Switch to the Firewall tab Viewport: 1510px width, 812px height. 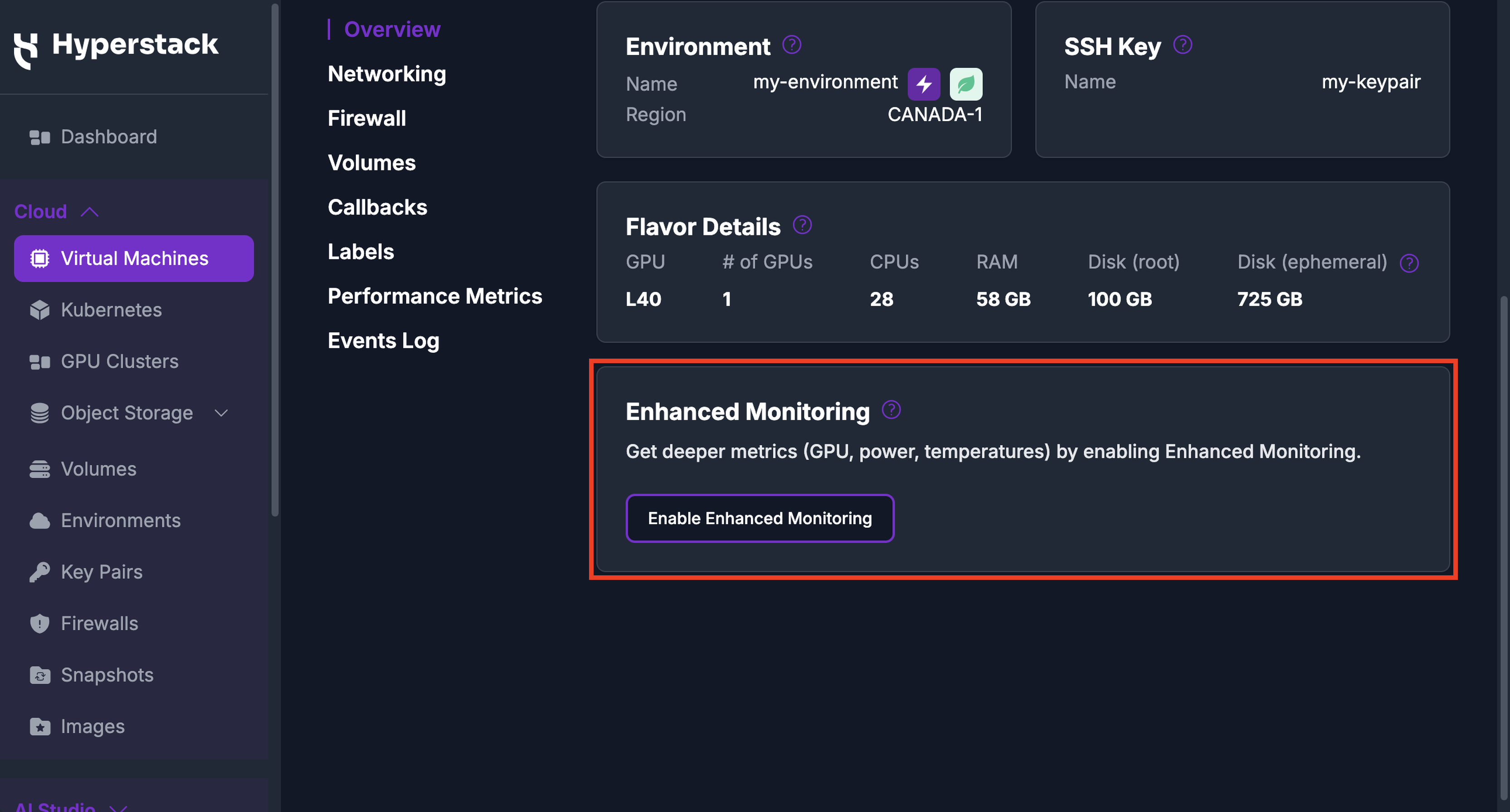click(367, 118)
